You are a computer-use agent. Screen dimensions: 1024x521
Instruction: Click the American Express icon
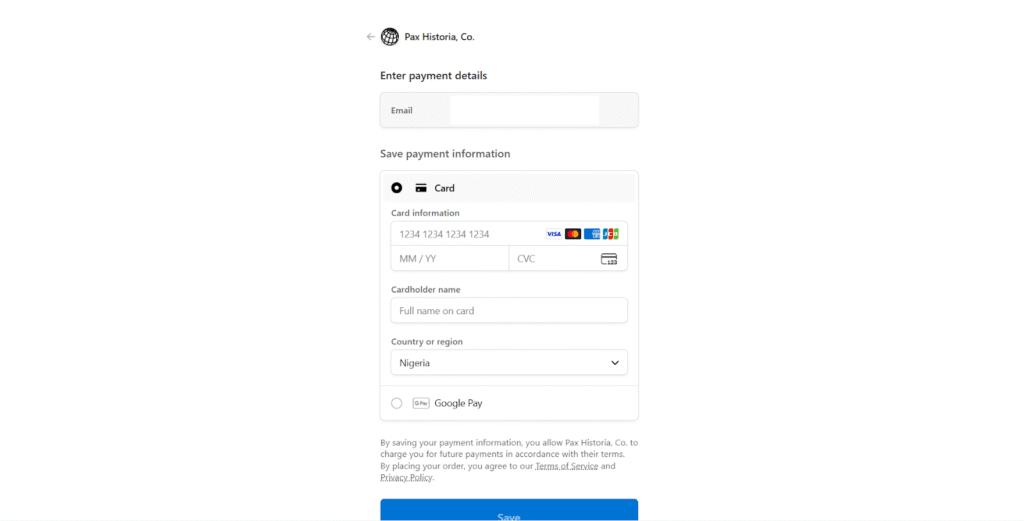point(592,234)
